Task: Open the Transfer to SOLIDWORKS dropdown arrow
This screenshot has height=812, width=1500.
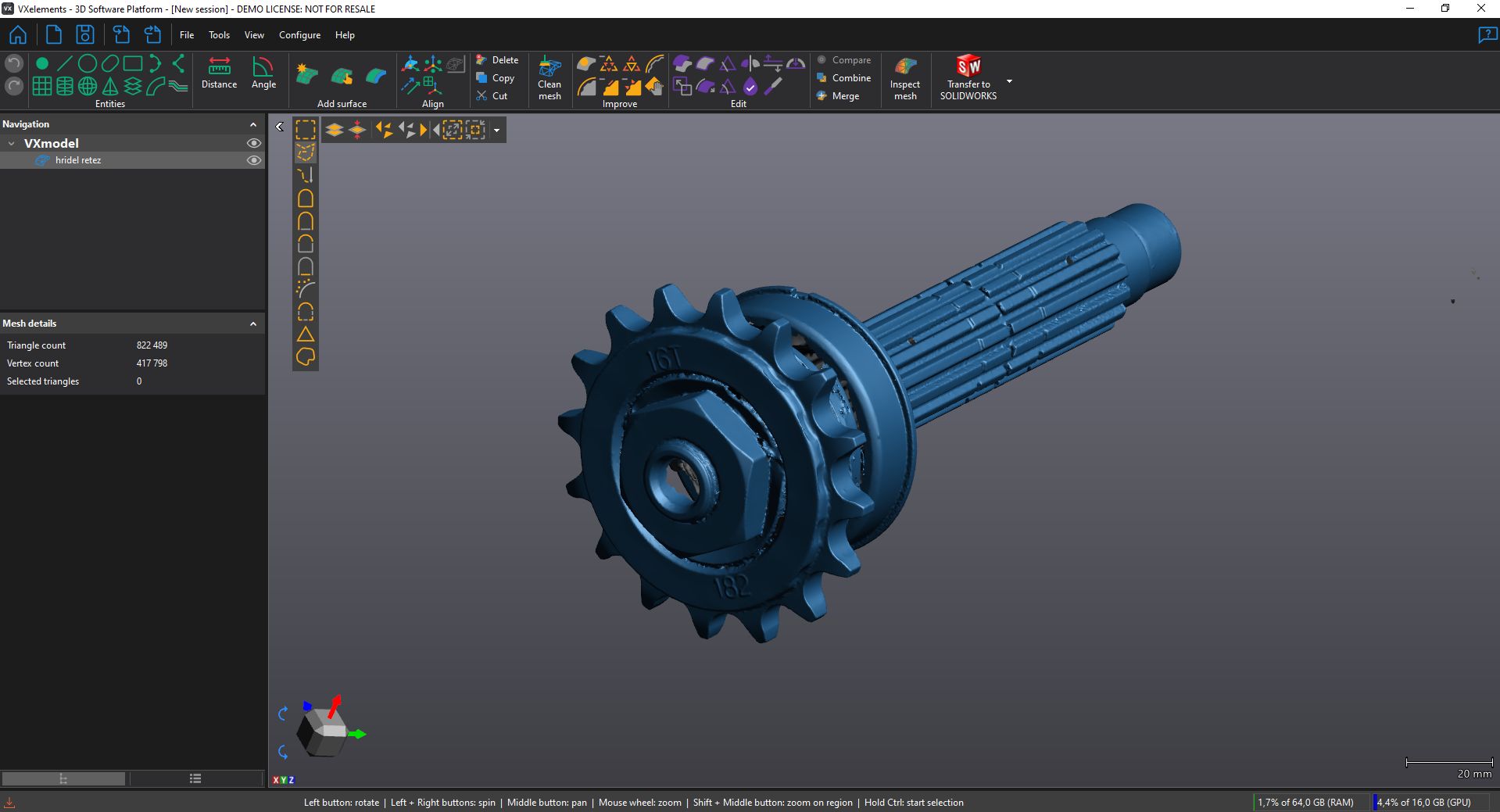Action: point(1009,81)
